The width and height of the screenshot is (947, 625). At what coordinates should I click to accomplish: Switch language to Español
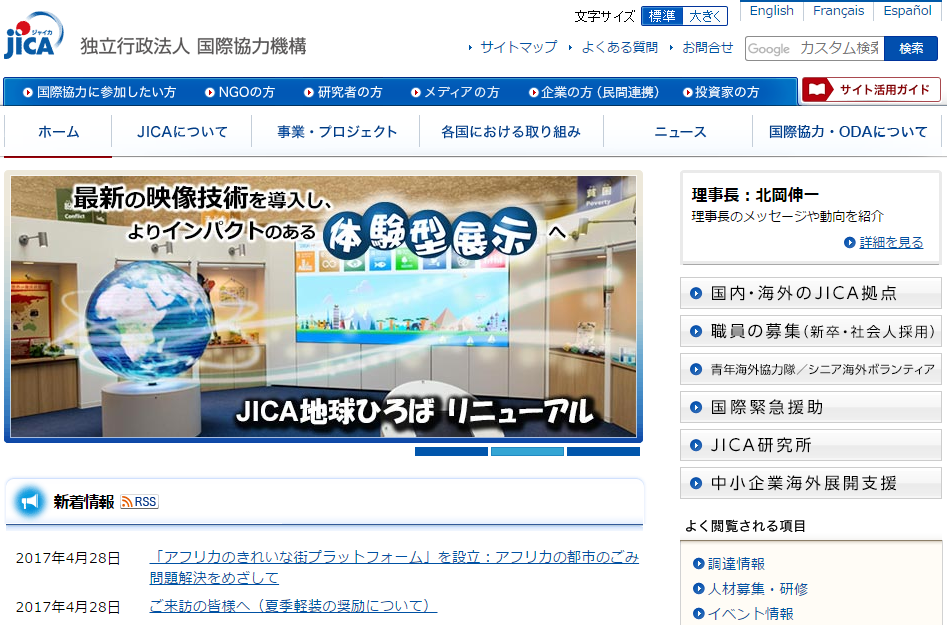coord(907,11)
